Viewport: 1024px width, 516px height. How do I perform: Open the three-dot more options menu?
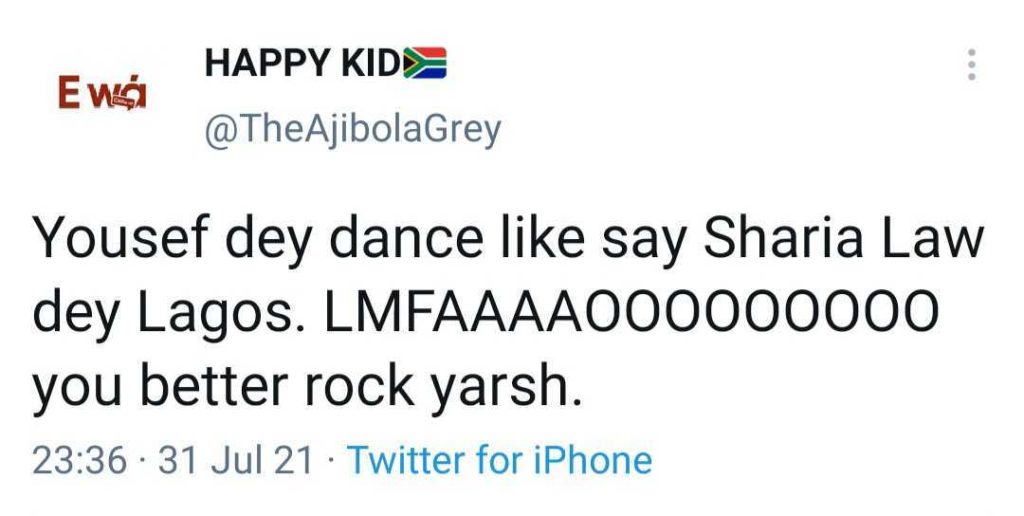click(x=970, y=64)
